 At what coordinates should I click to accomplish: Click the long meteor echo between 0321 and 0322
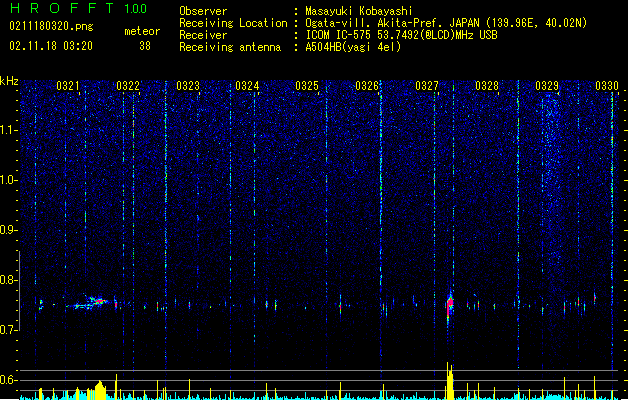89,302
